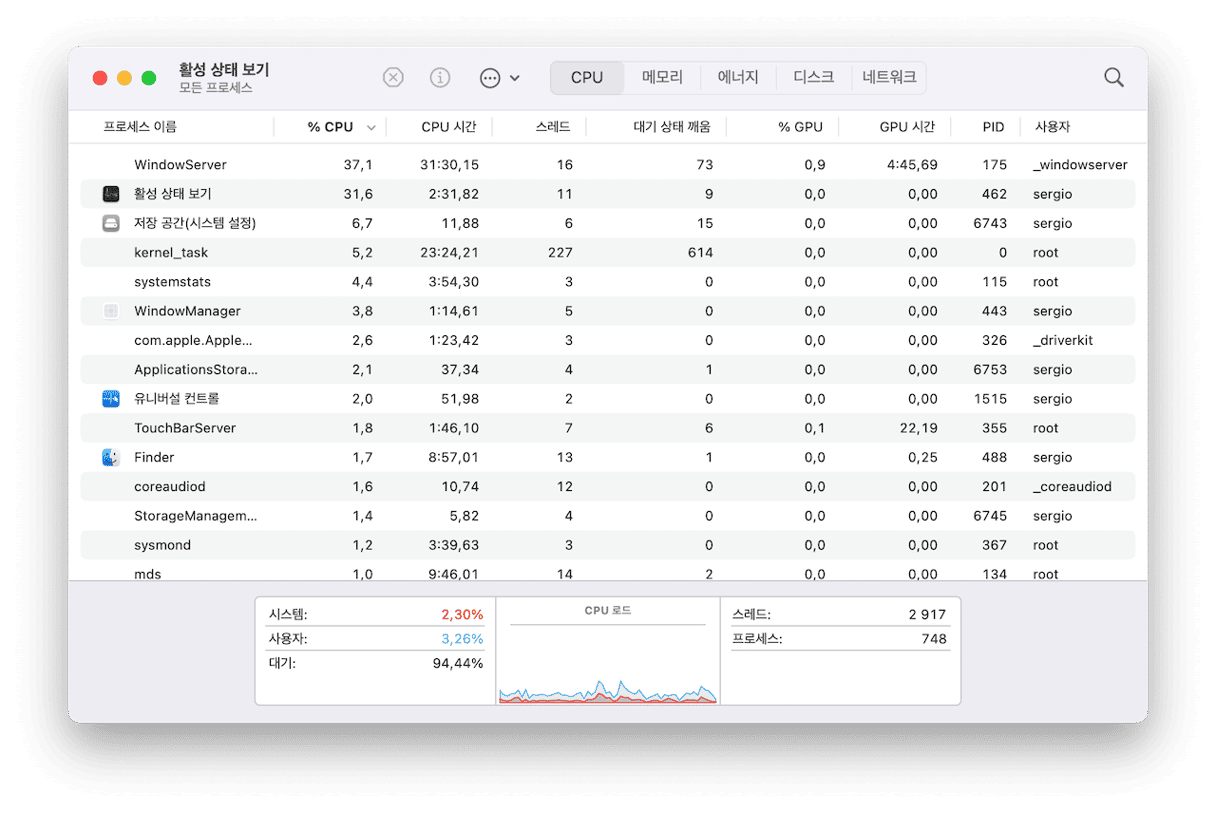Image resolution: width=1216 pixels, height=813 pixels.
Task: Select the com.apple.Apple... process
Action: (x=193, y=340)
